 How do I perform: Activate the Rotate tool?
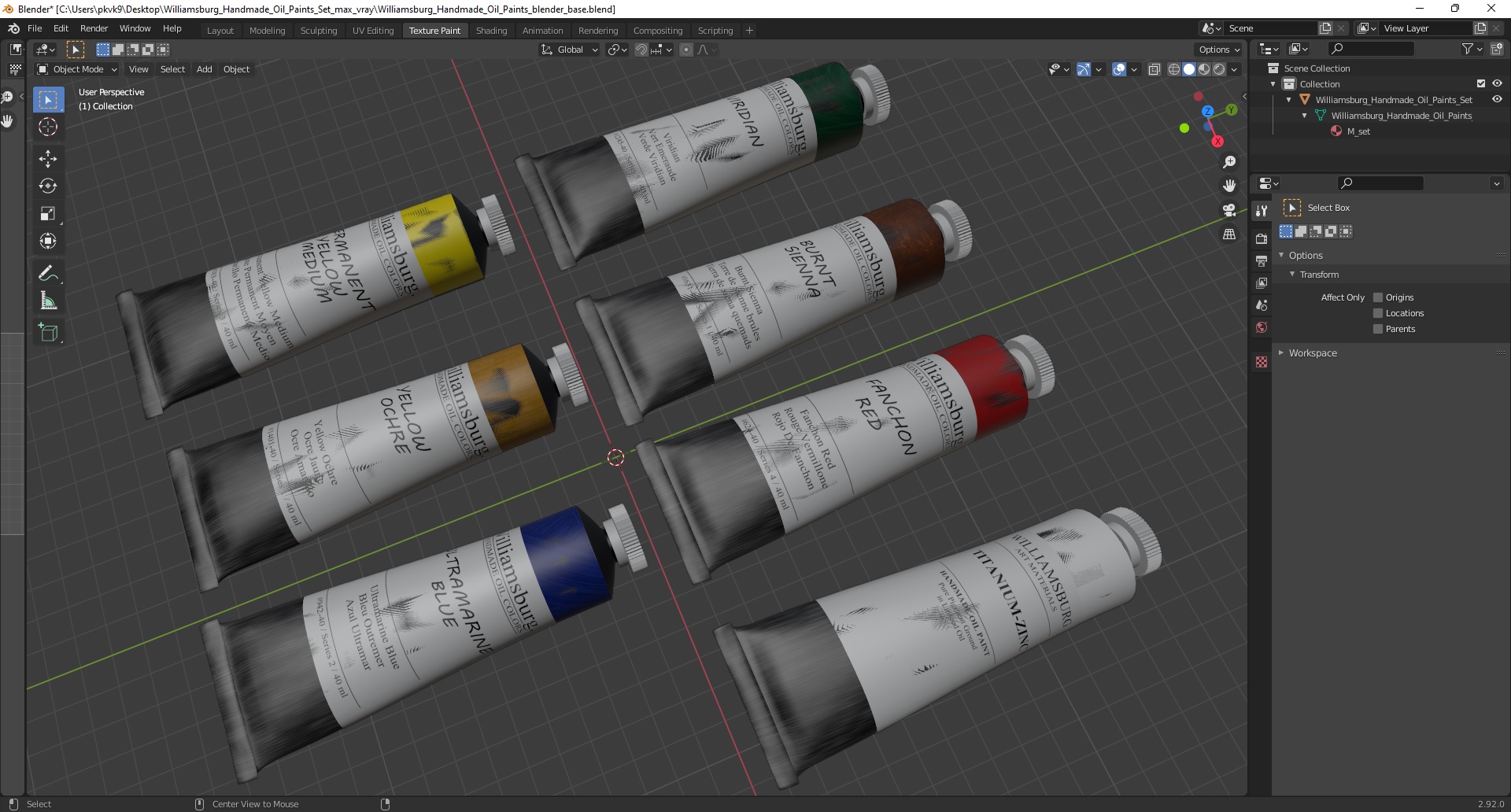click(x=48, y=186)
